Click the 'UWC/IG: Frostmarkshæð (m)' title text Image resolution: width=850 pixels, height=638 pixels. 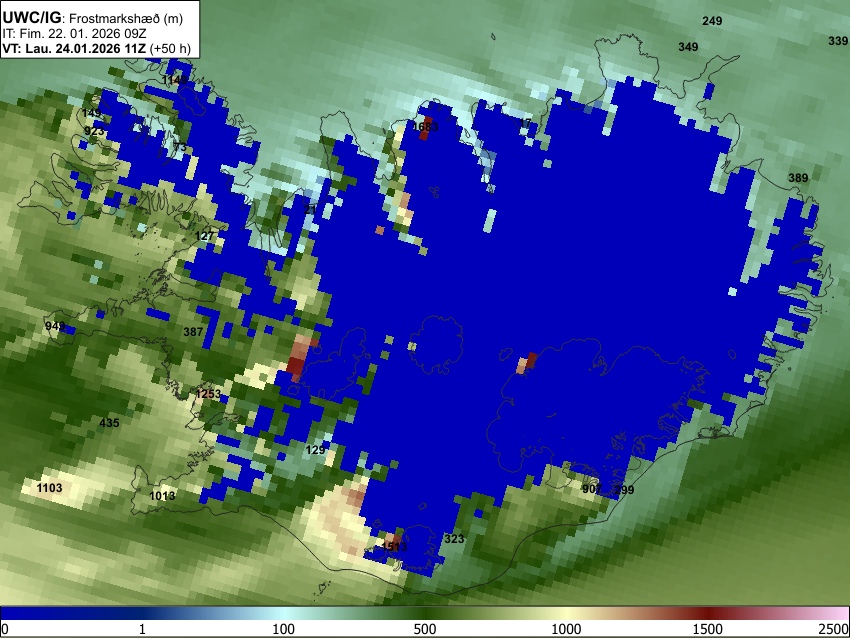[x=92, y=18]
